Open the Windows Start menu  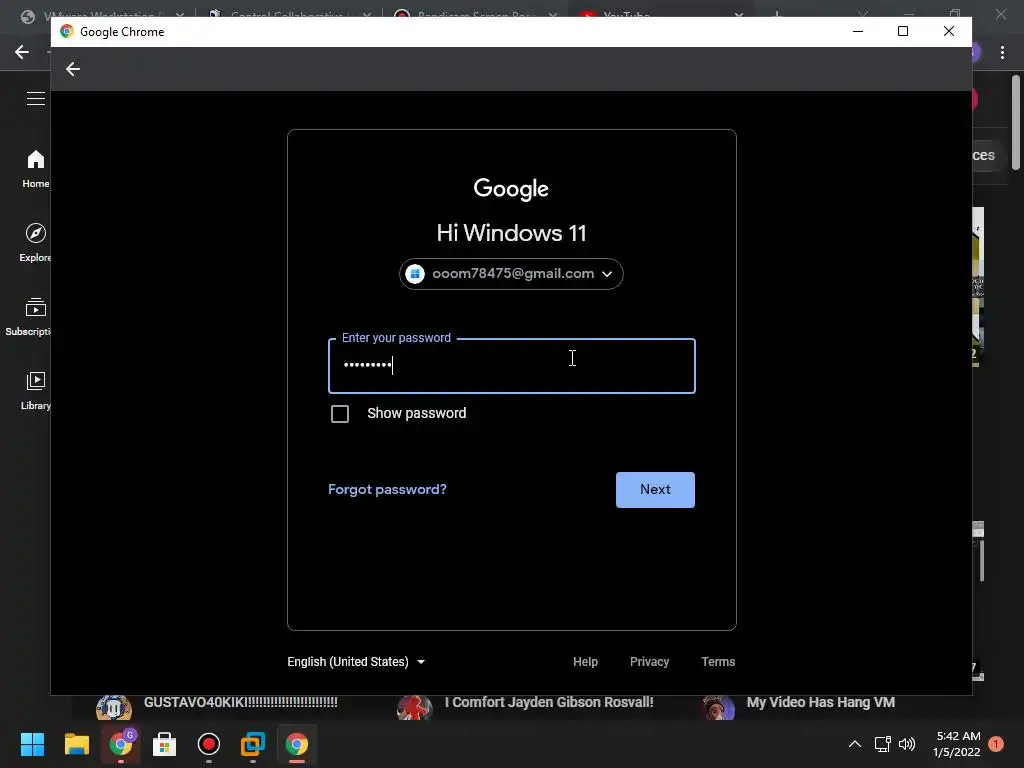(x=32, y=744)
